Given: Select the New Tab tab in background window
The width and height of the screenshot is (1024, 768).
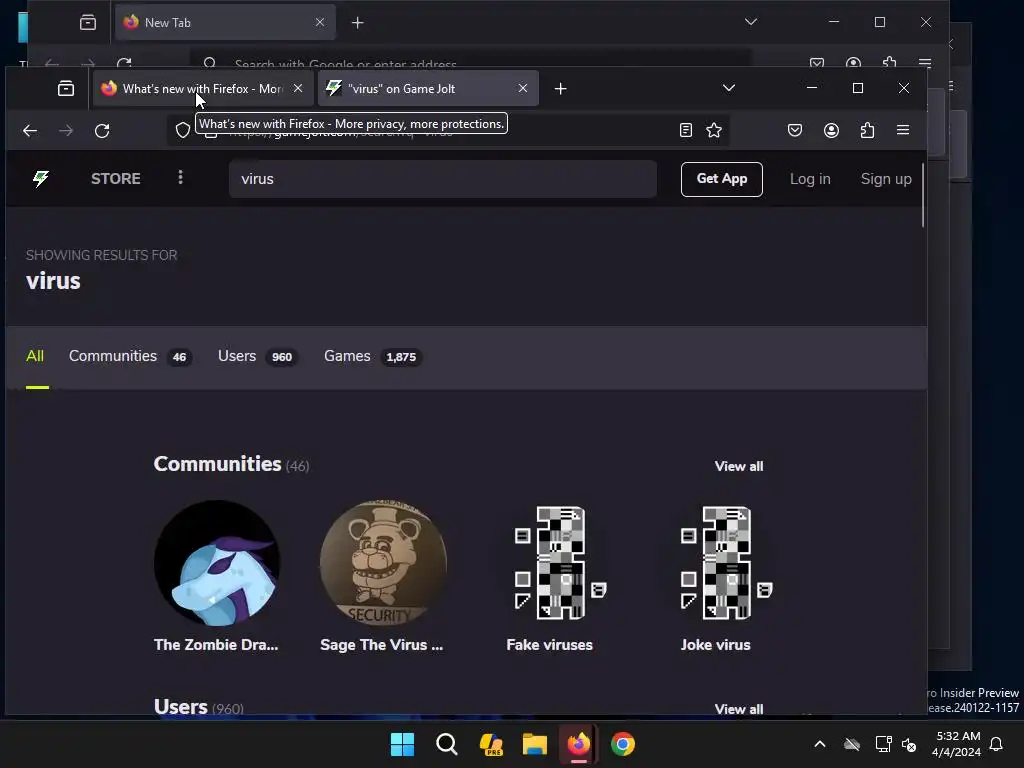Looking at the screenshot, I should [x=225, y=22].
